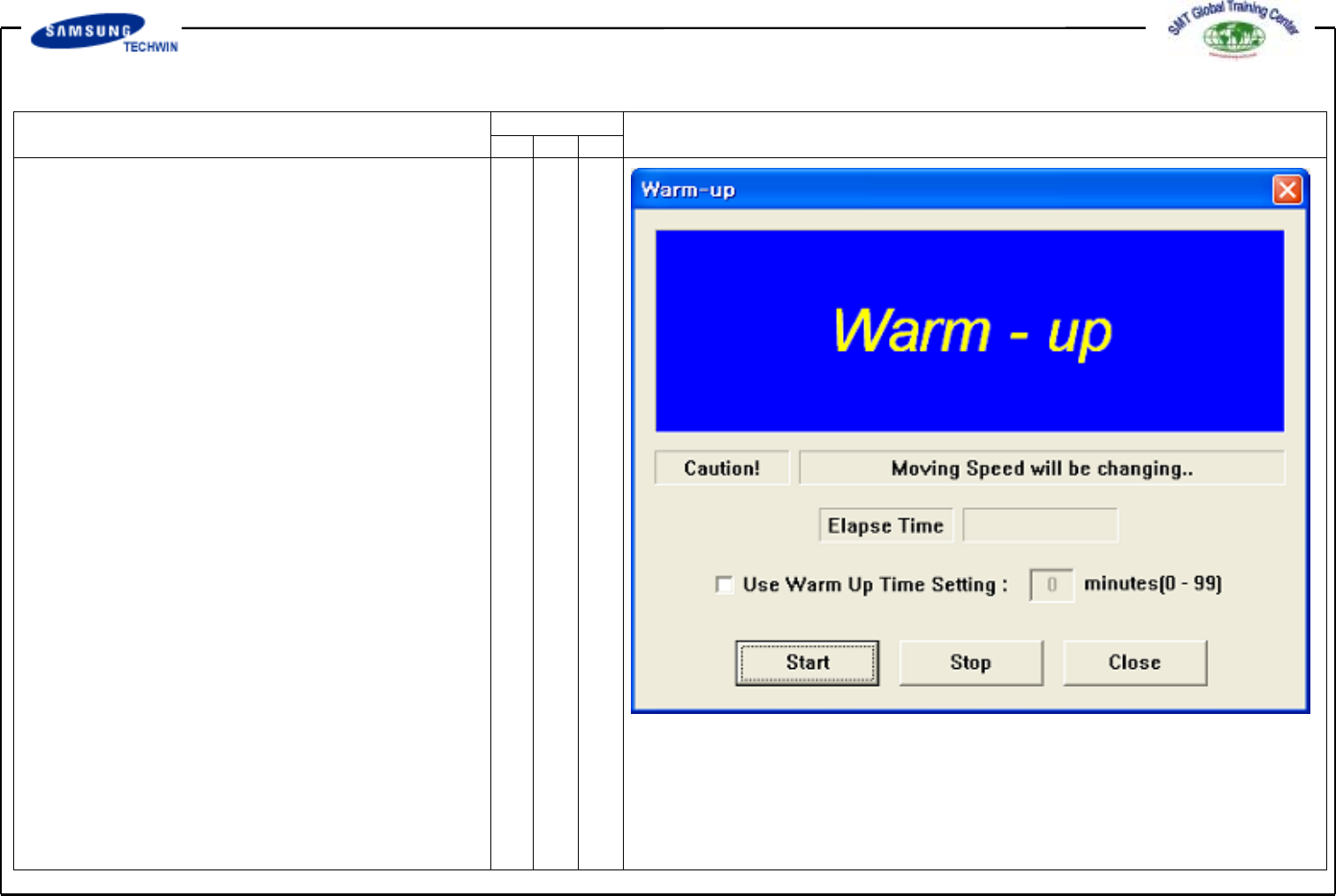This screenshot has height=896, width=1336.
Task: Click the SMT Global Training Center logo
Action: (1234, 30)
